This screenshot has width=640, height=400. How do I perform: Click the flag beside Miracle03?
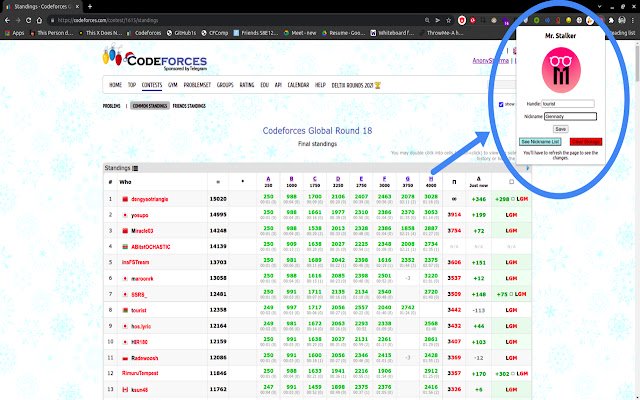pyautogui.click(x=125, y=231)
